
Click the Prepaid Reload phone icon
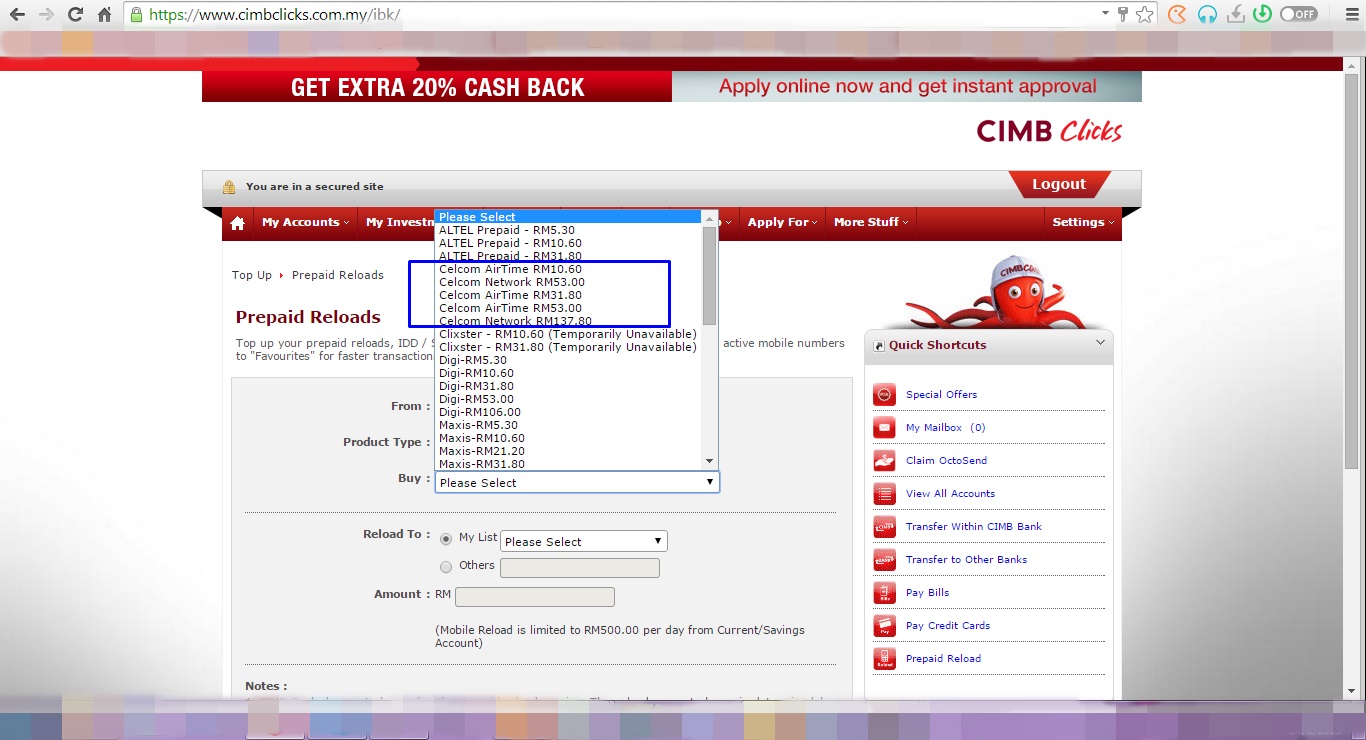coord(884,659)
